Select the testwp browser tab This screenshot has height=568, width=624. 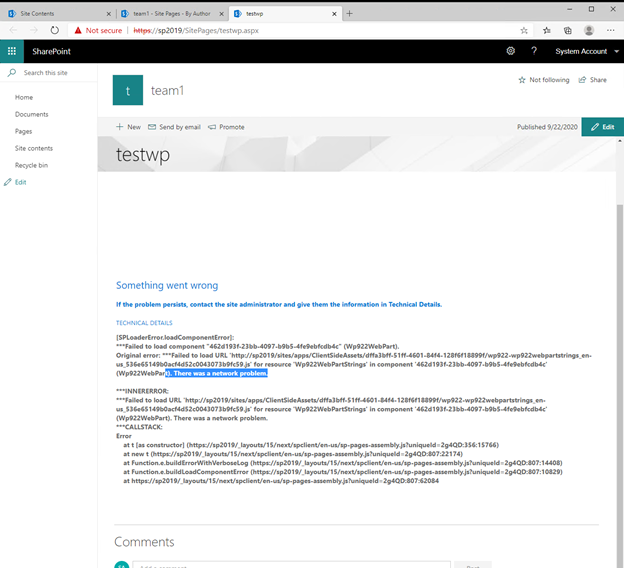(x=285, y=14)
